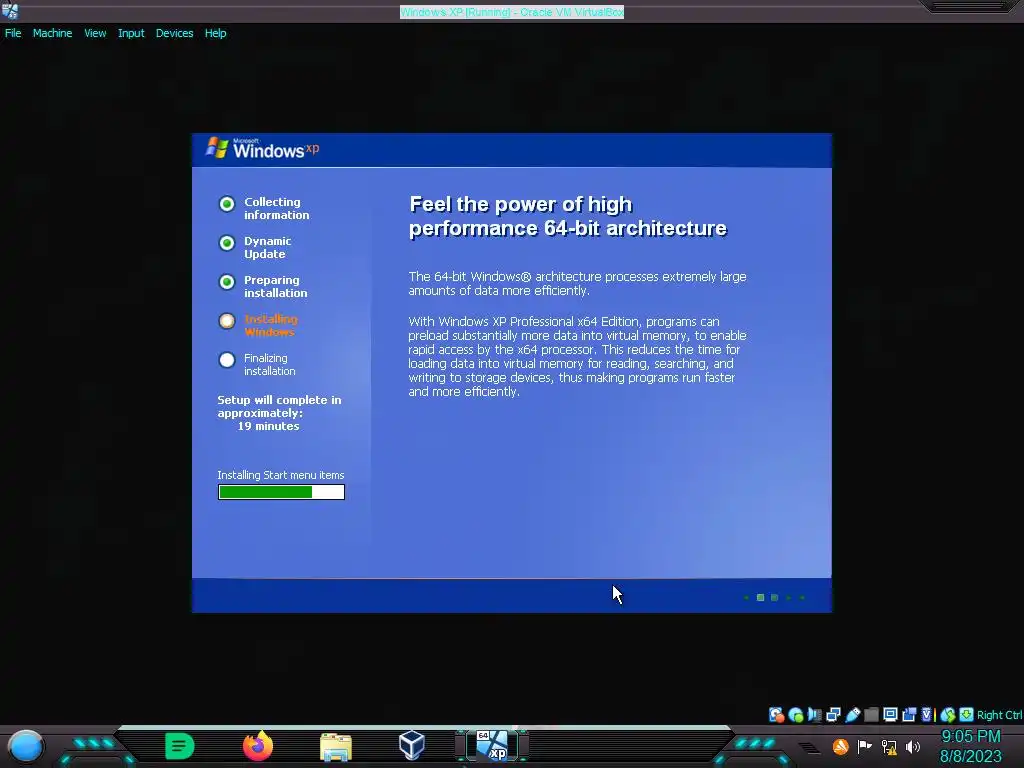Click the VirtualBox icon in title bar corner
The width and height of the screenshot is (1024, 768).
pos(10,10)
